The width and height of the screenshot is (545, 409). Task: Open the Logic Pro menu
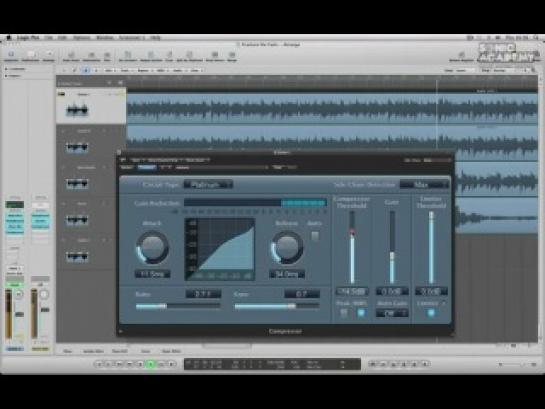click(x=28, y=38)
